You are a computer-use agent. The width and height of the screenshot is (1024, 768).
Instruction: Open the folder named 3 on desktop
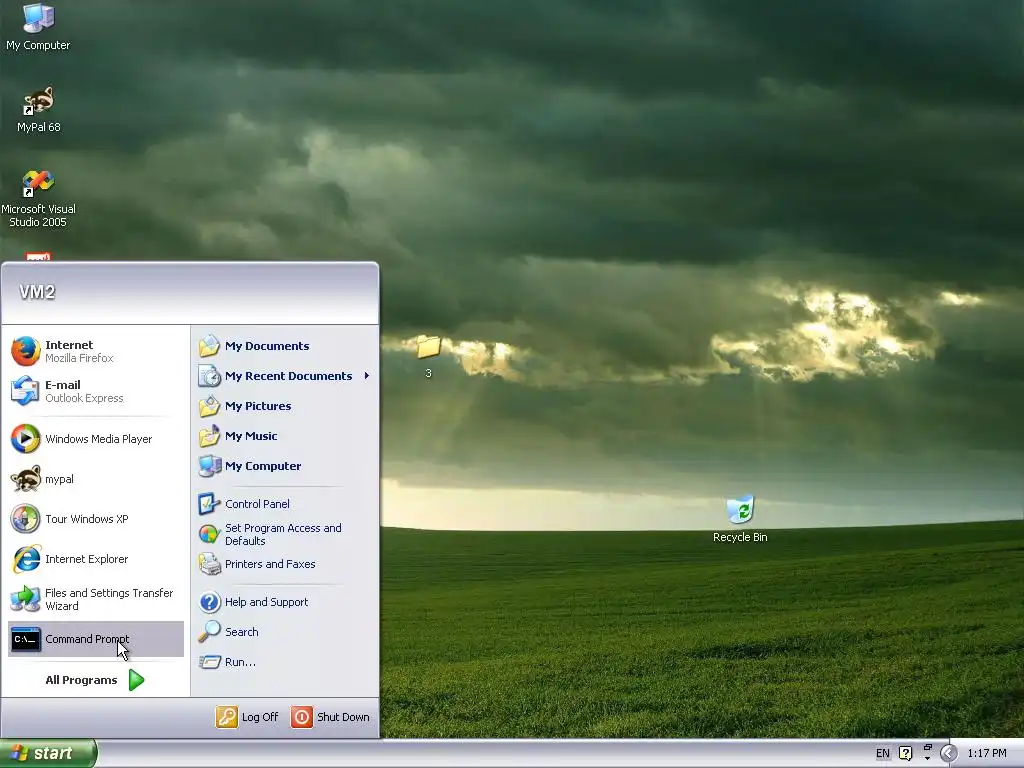[428, 356]
